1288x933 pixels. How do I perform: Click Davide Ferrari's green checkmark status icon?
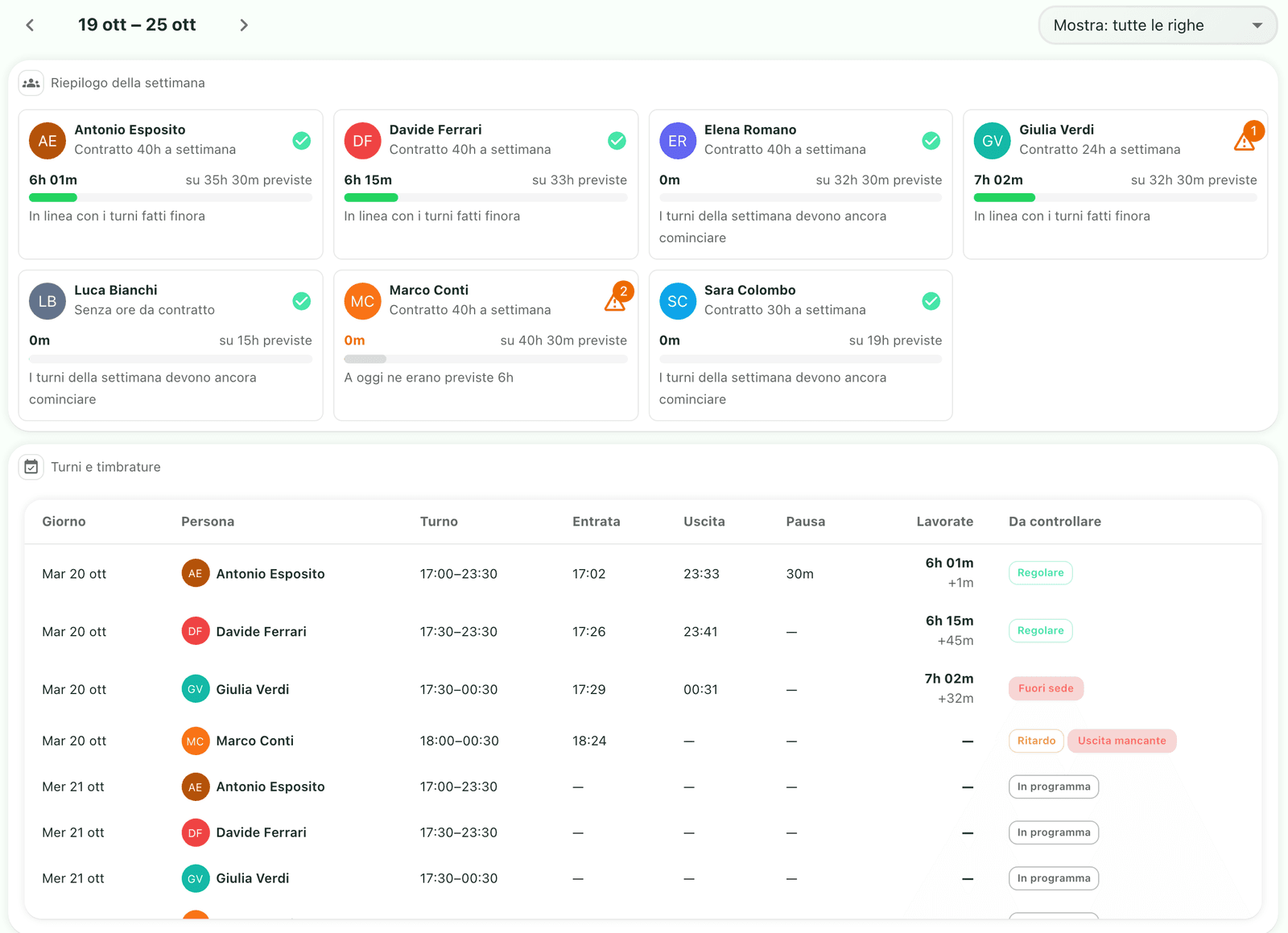click(617, 141)
